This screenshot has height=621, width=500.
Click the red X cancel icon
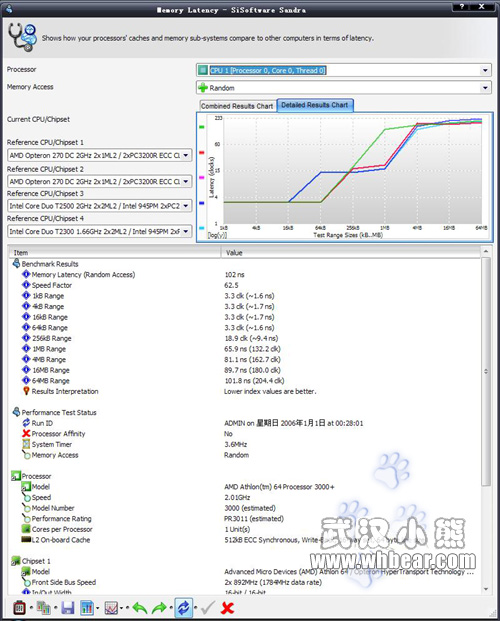tap(227, 608)
